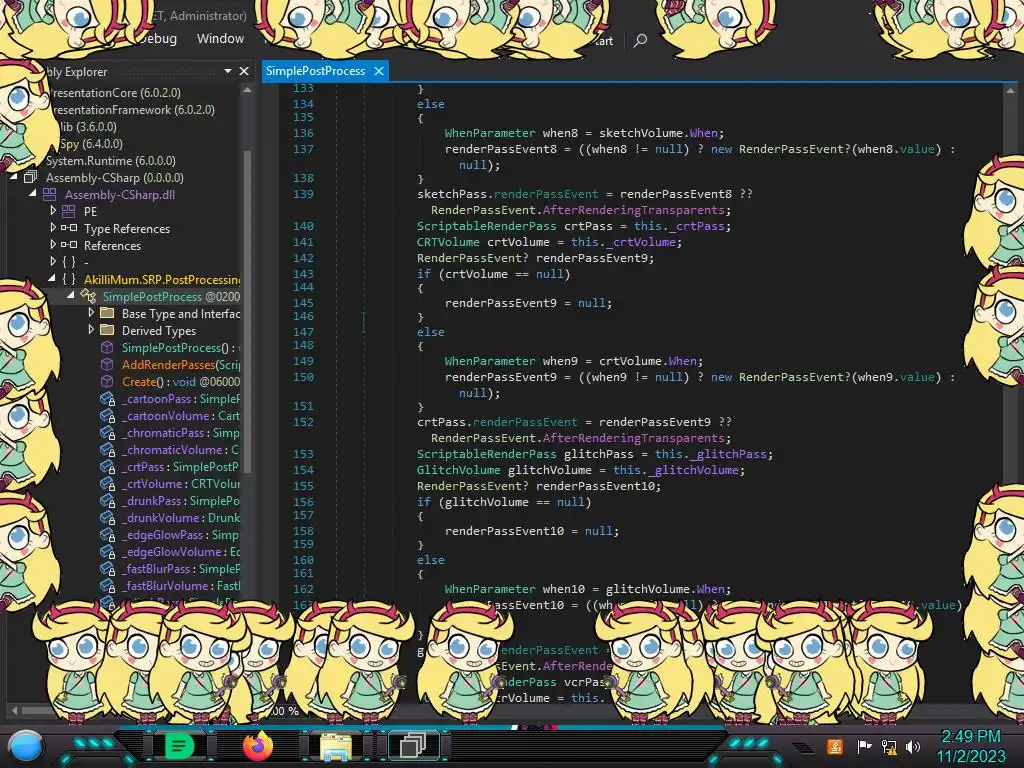Click the _cartoonPass private field icon
This screenshot has height=768, width=1024.
coord(108,398)
